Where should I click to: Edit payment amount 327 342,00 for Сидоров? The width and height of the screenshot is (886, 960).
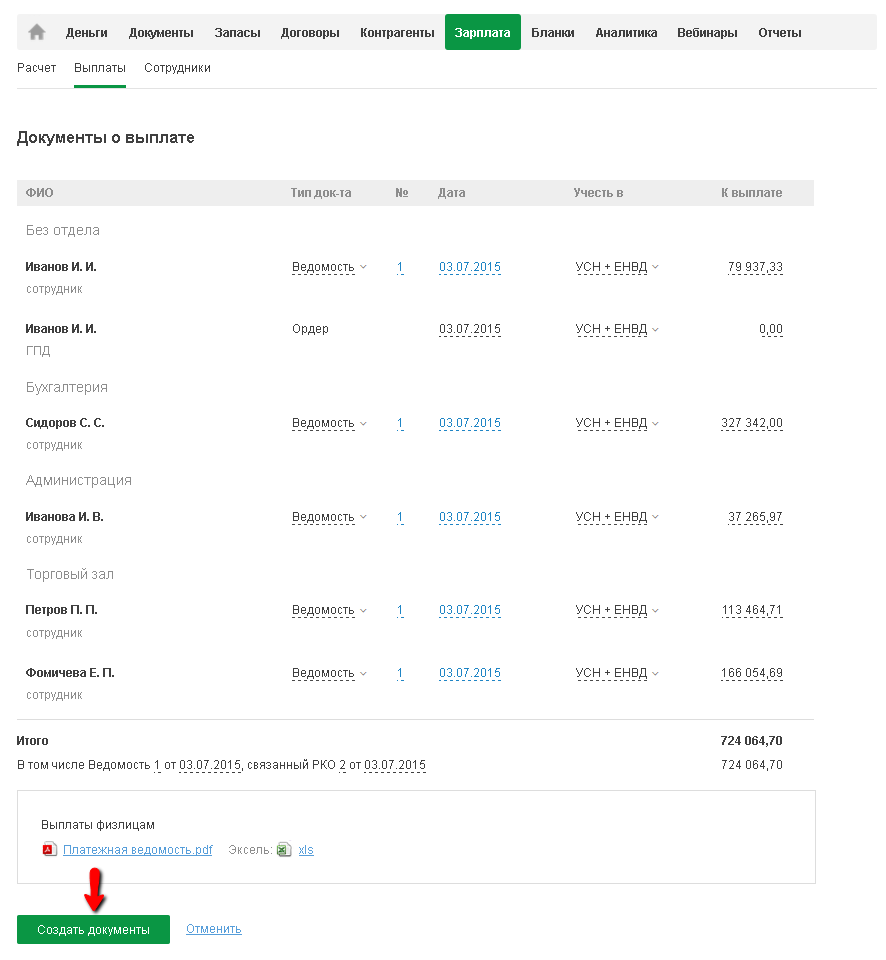pyautogui.click(x=751, y=423)
